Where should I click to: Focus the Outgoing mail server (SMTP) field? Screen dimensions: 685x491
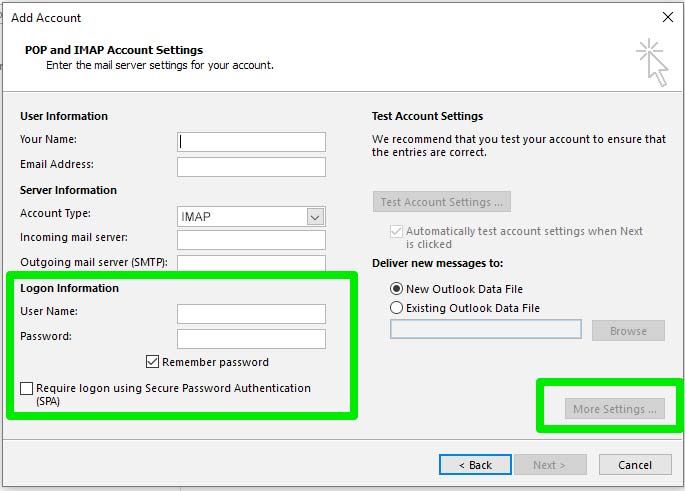coord(251,263)
